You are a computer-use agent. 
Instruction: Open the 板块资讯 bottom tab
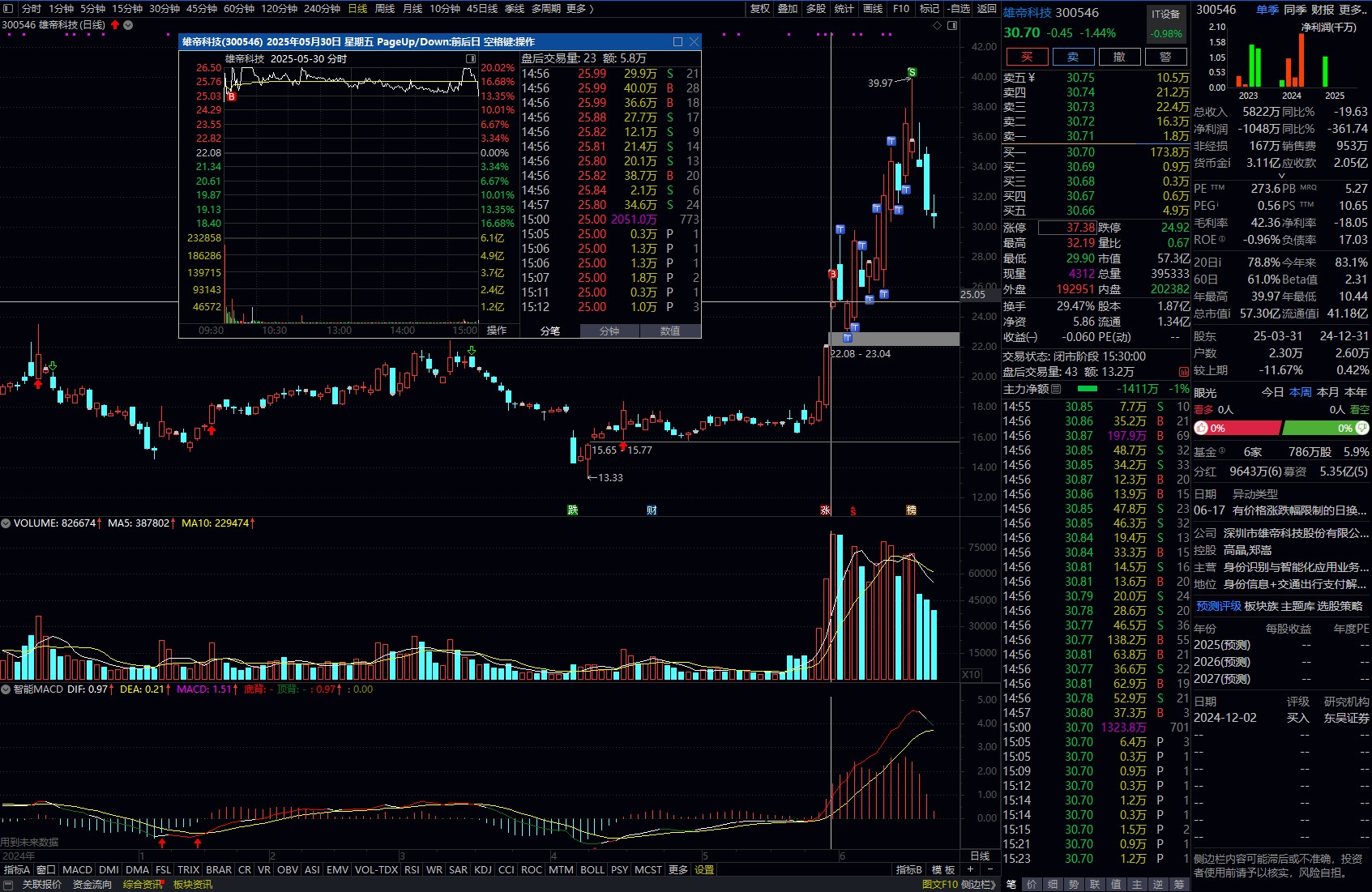(193, 885)
